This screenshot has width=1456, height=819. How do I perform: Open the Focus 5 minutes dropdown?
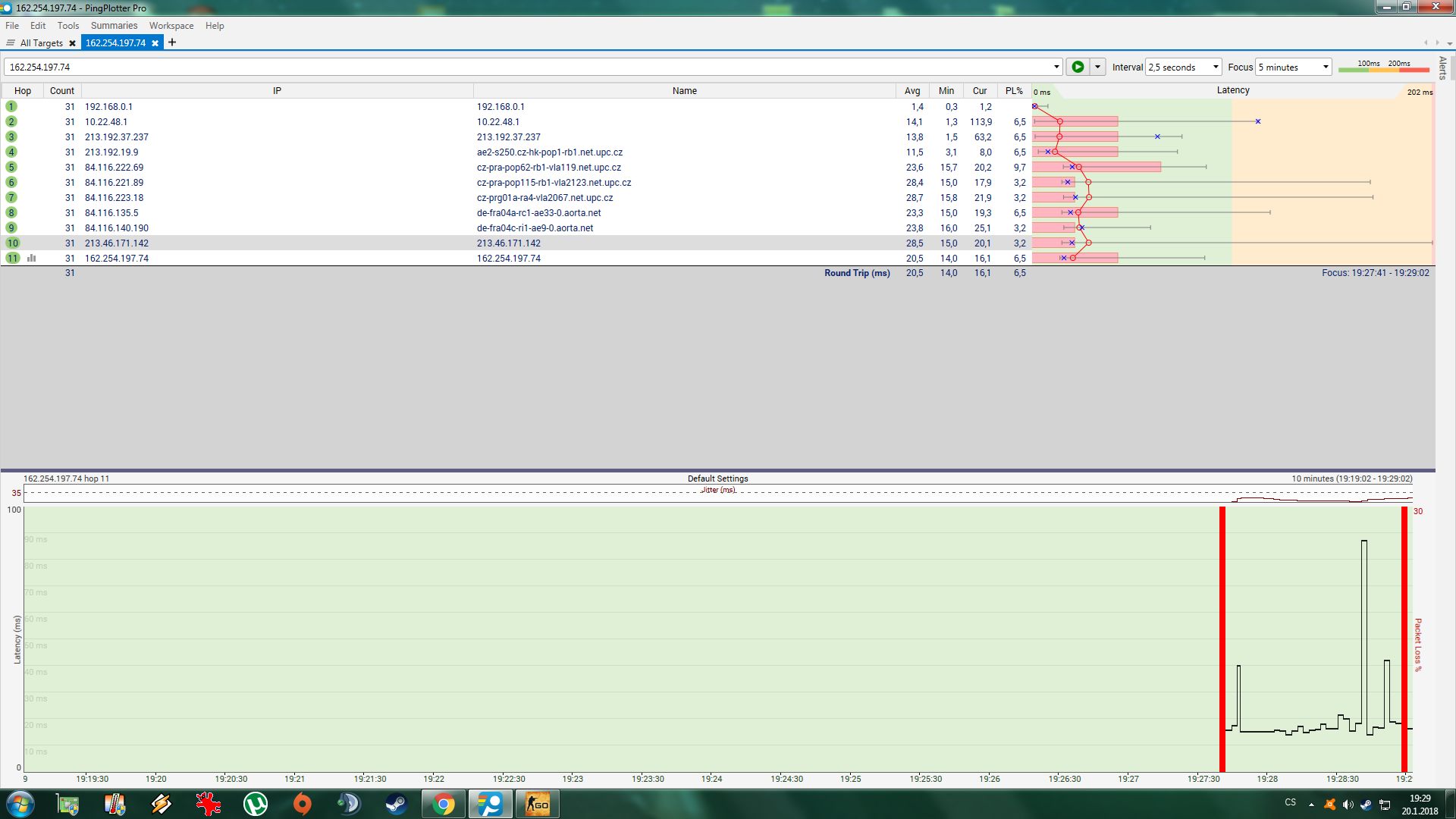tap(1325, 67)
